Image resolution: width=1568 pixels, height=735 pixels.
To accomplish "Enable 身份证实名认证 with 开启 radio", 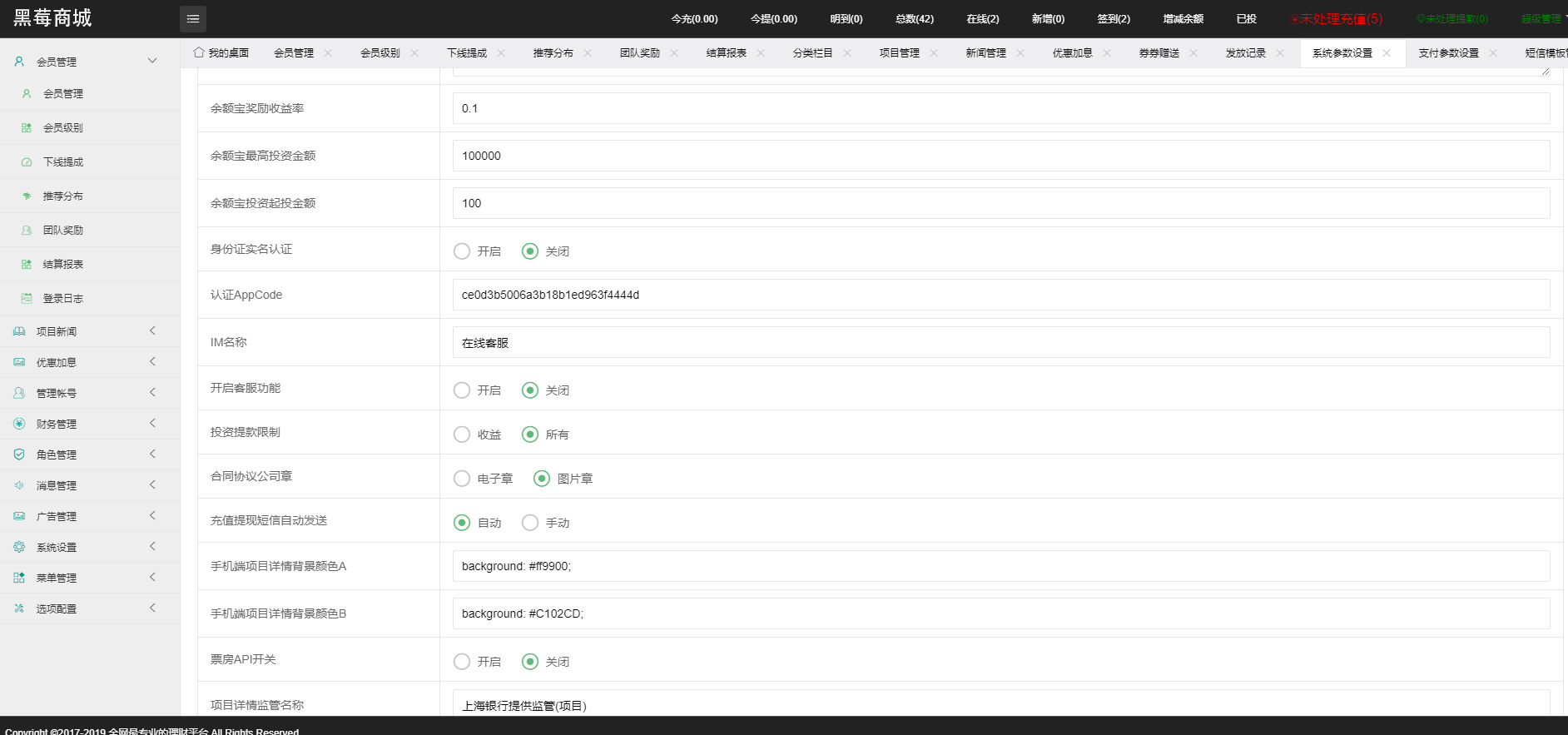I will (x=462, y=251).
